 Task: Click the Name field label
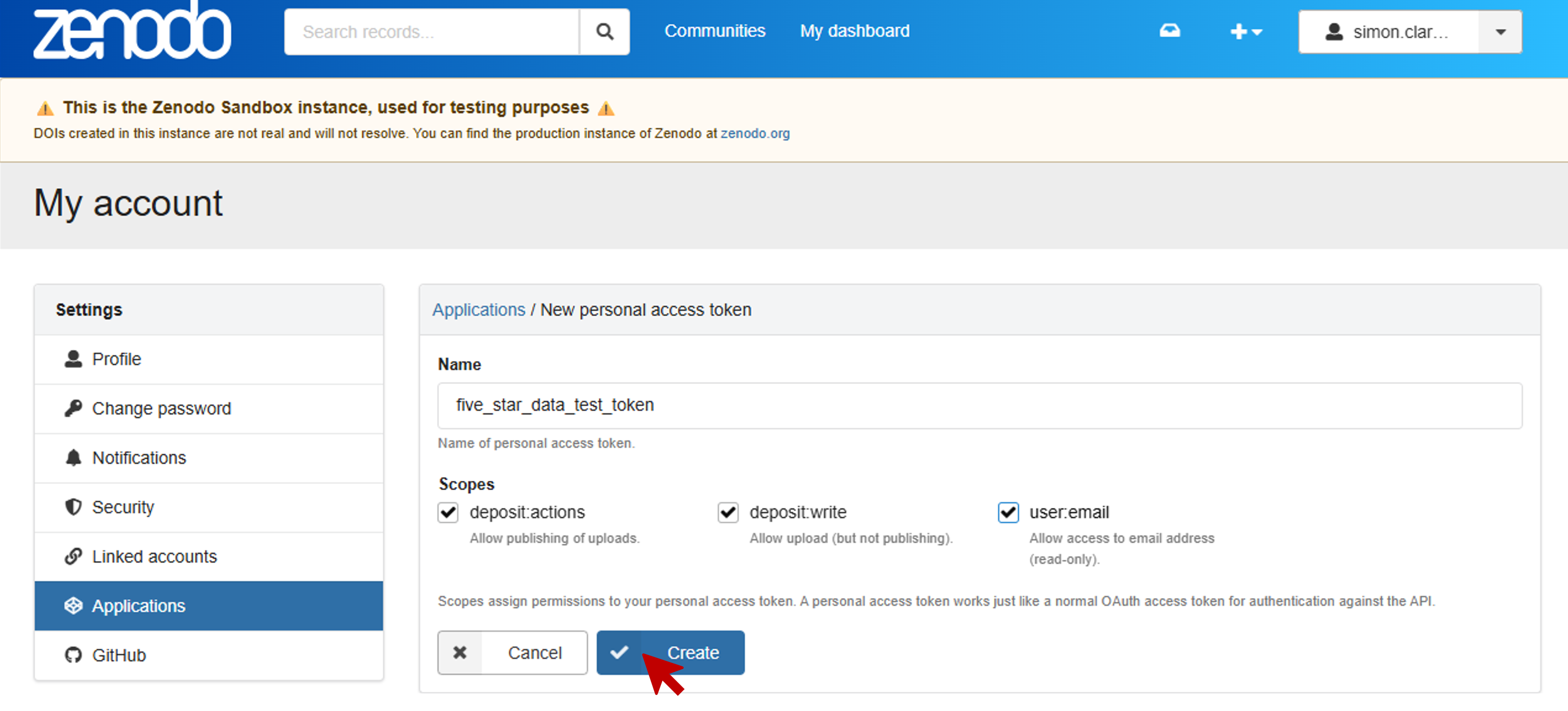(460, 364)
